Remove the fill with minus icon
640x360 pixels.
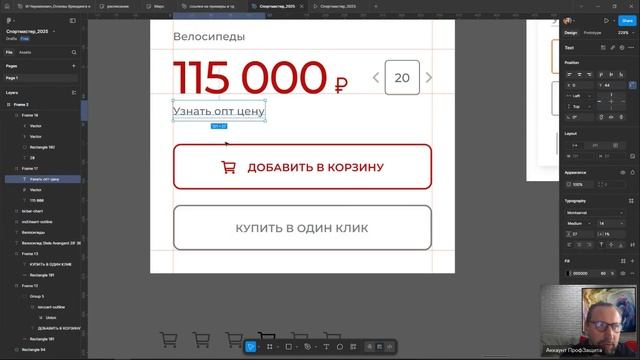click(632, 273)
